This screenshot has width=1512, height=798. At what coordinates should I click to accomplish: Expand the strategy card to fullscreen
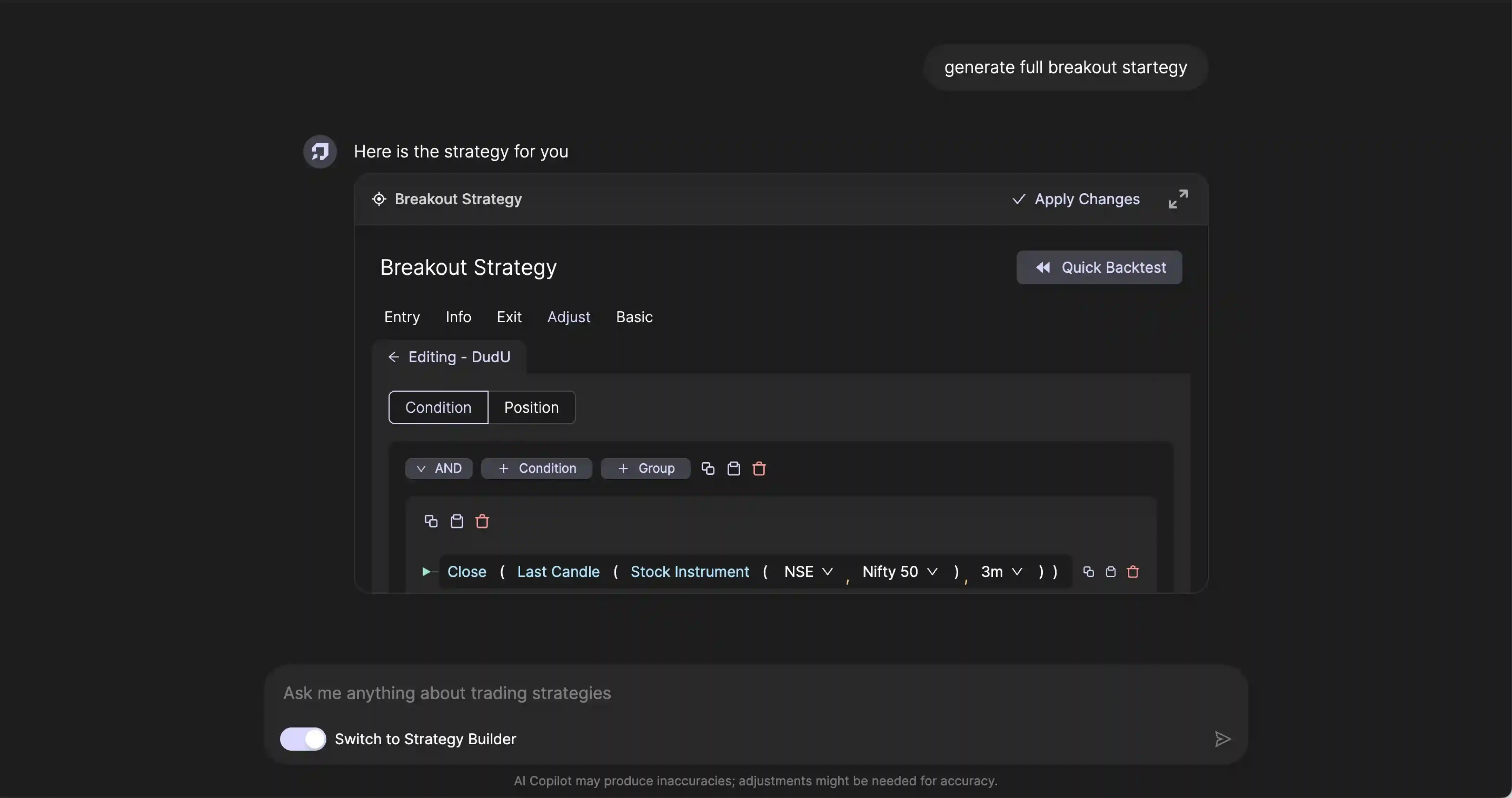coord(1178,199)
